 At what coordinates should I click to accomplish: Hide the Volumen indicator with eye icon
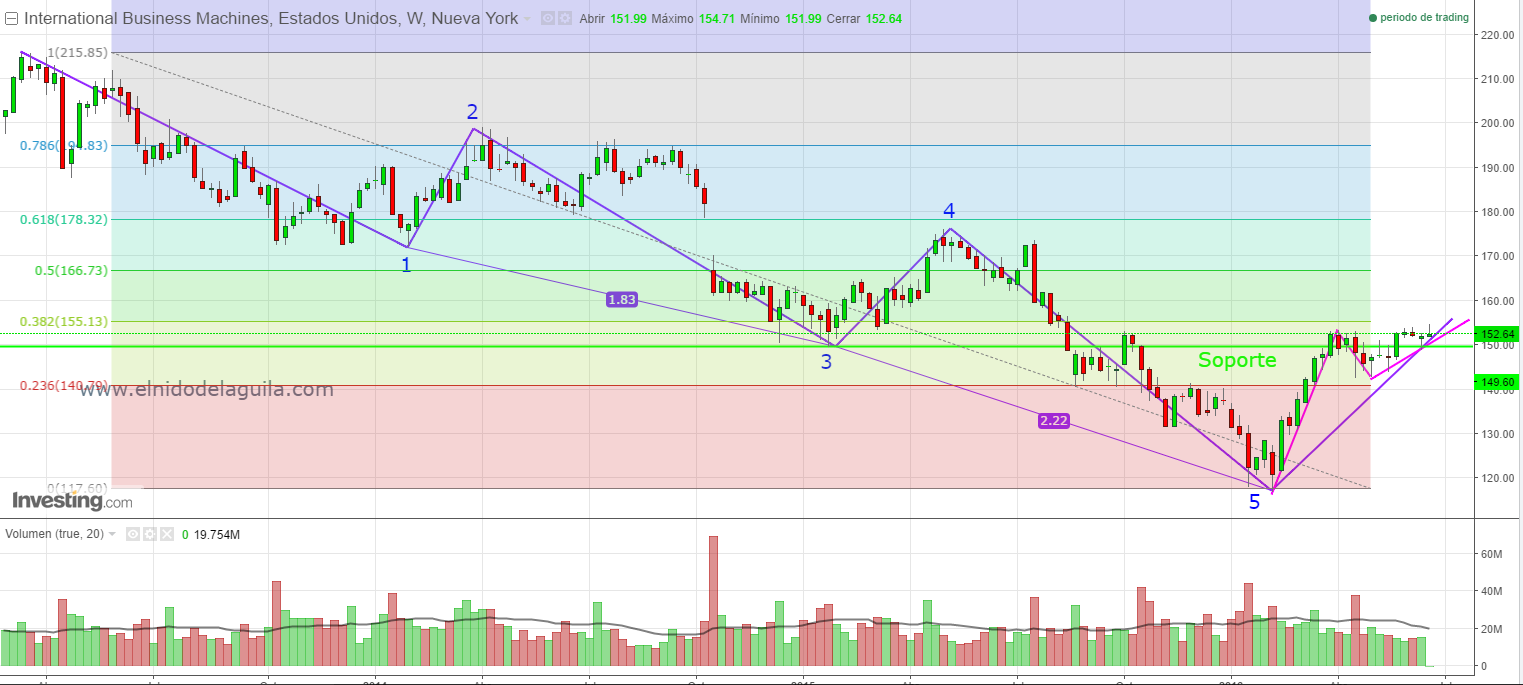coord(133,534)
